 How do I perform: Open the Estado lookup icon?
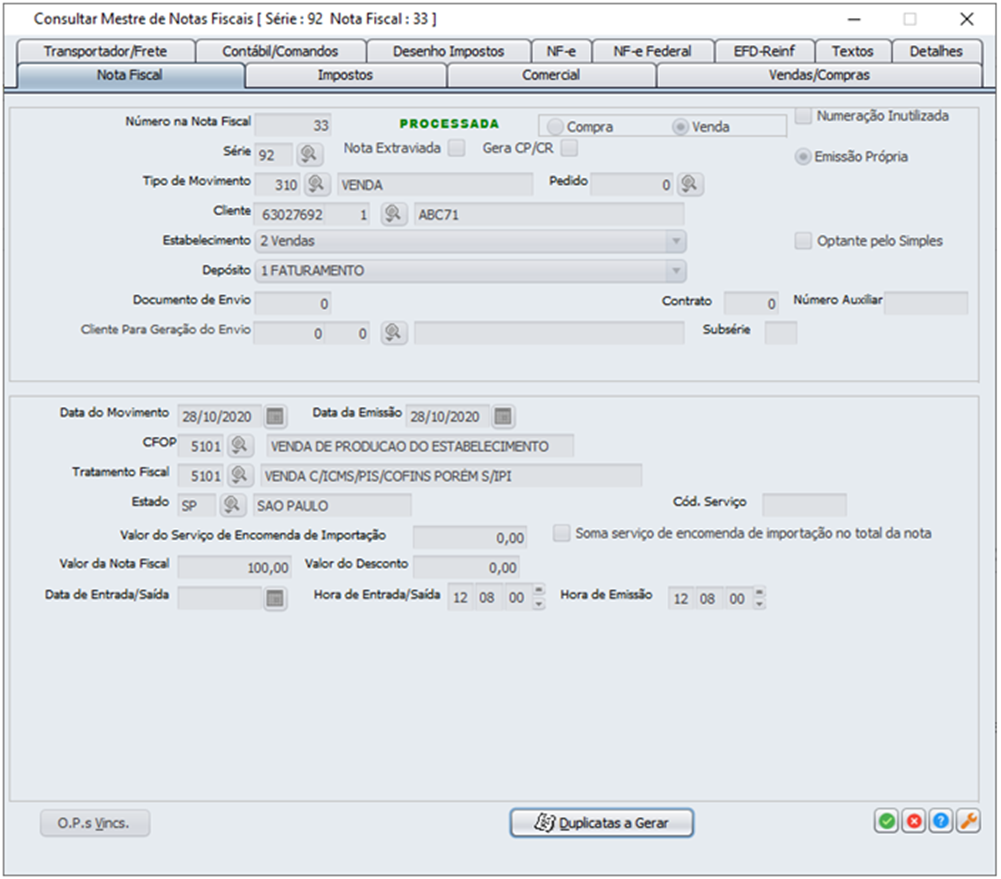(x=231, y=505)
